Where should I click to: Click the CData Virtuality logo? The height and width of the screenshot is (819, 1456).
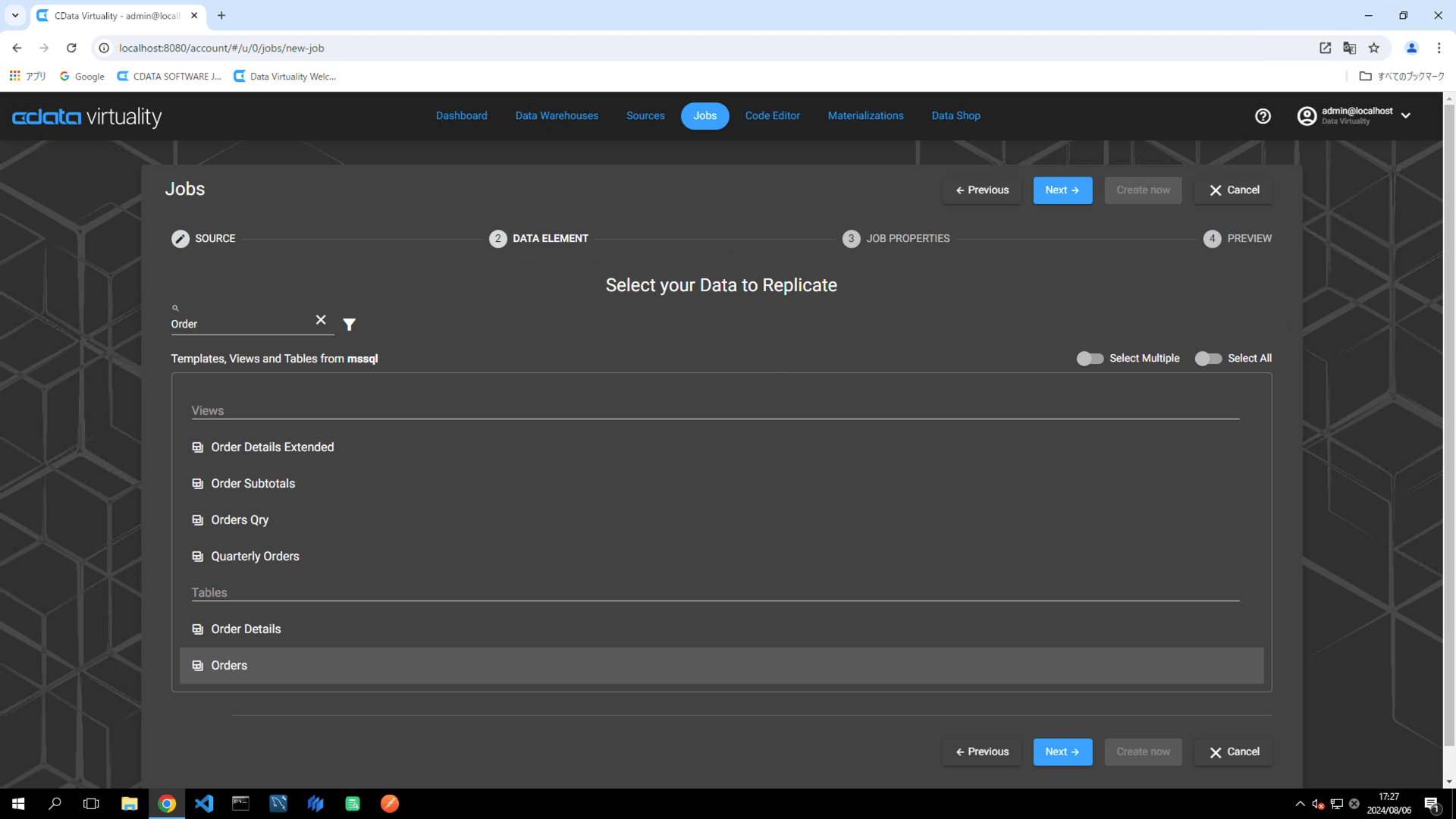coord(87,117)
